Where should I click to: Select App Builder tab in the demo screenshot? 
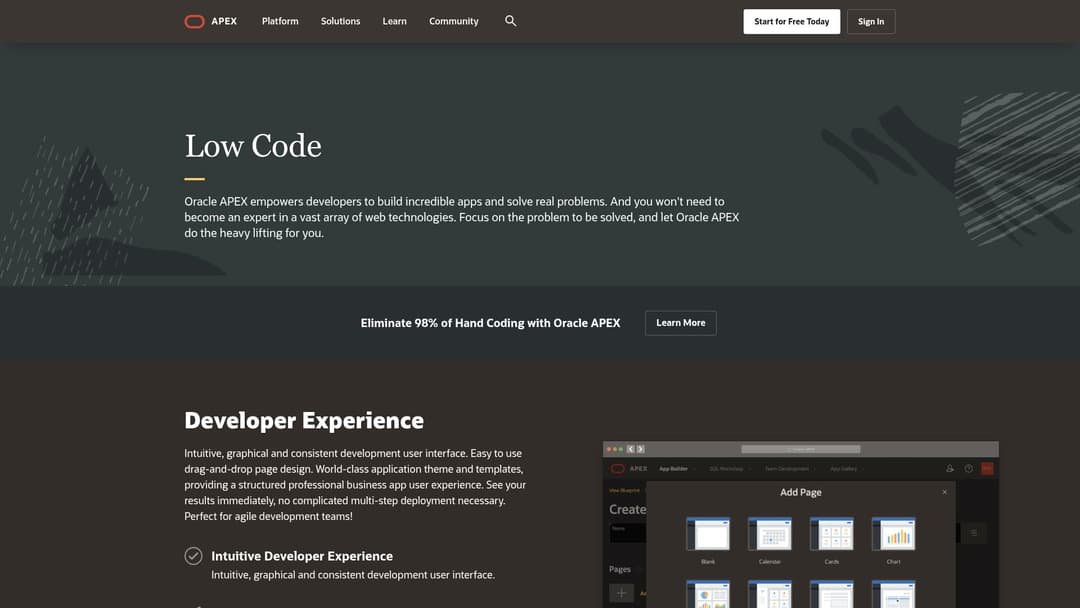(673, 469)
